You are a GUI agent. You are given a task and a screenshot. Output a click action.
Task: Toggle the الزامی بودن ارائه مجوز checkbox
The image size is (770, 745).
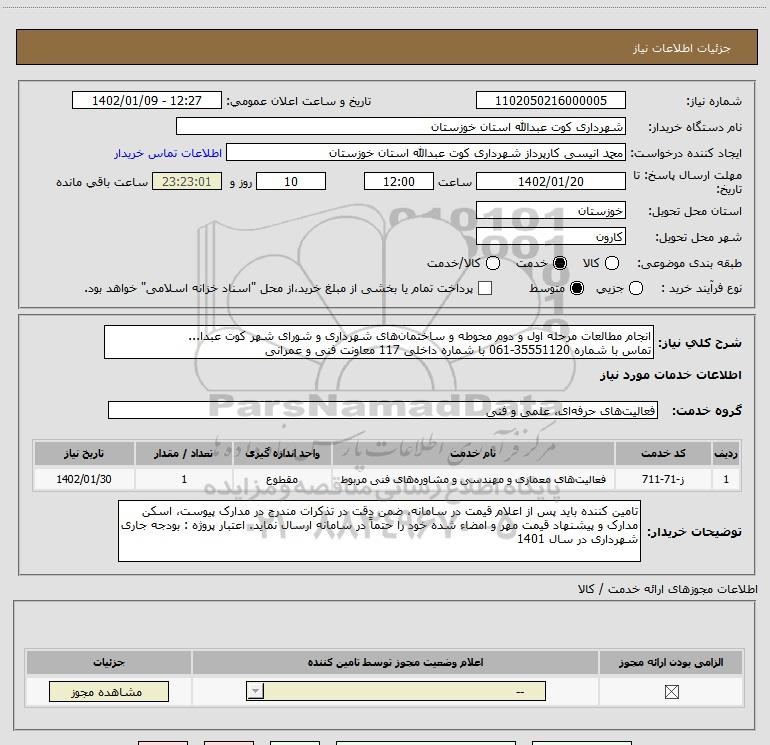pos(671,692)
